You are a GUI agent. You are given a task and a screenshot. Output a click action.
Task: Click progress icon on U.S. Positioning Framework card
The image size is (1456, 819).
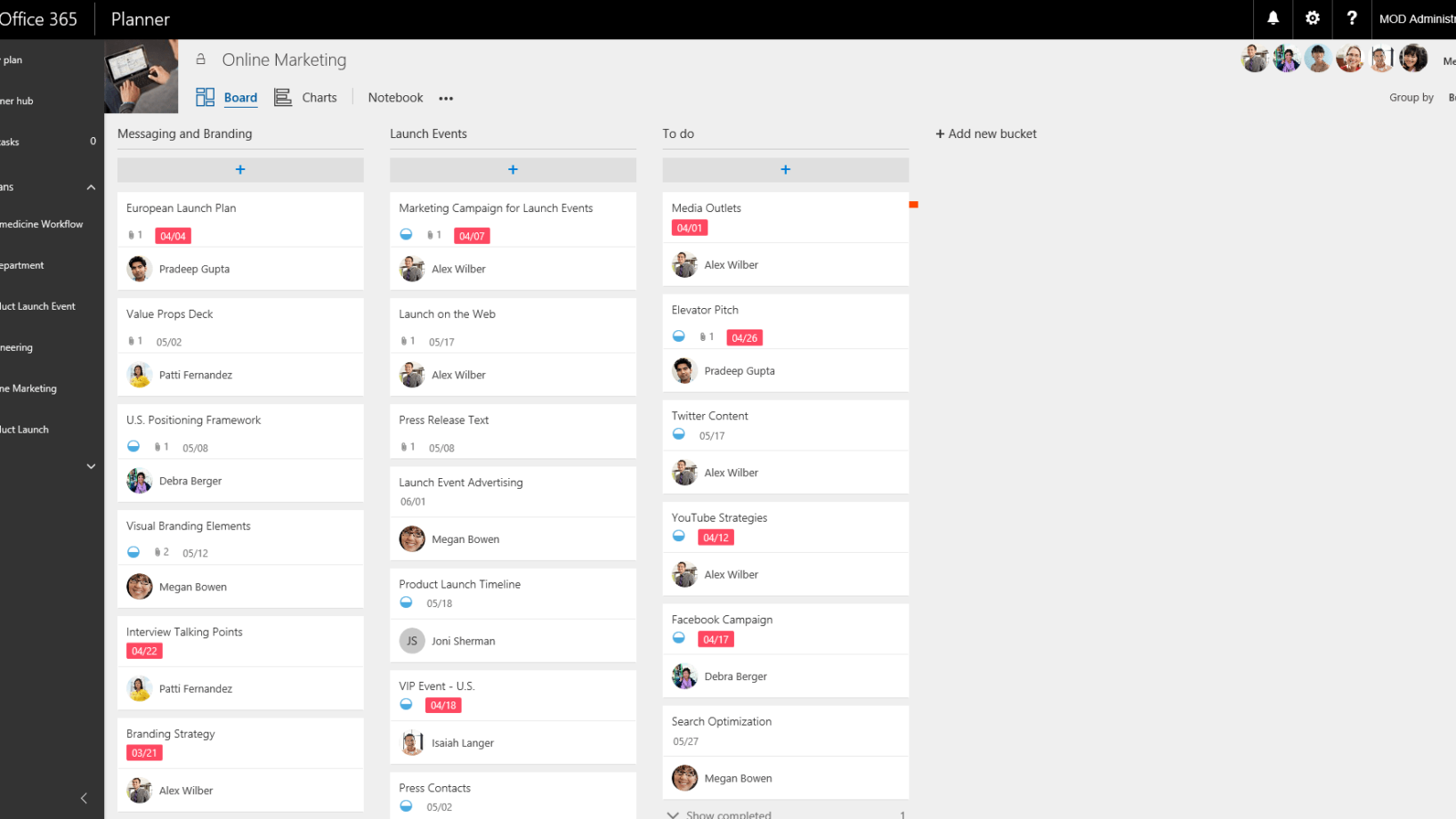coord(133,447)
